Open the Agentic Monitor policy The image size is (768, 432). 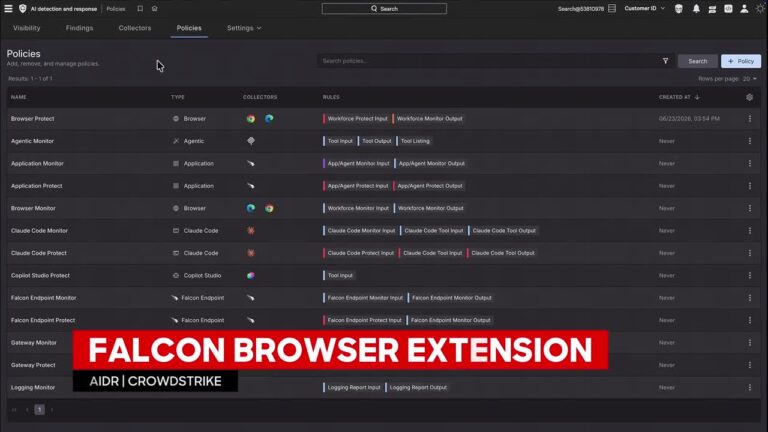(32, 141)
